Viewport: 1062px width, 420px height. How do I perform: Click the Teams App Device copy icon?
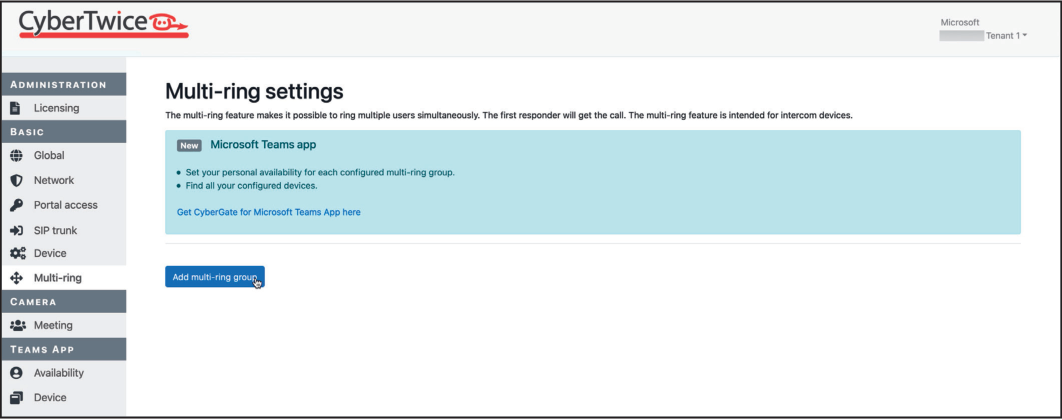click(x=17, y=397)
